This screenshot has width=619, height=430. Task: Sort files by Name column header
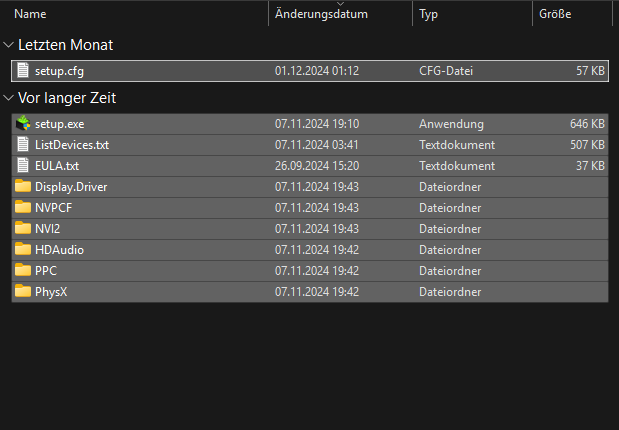[31, 15]
